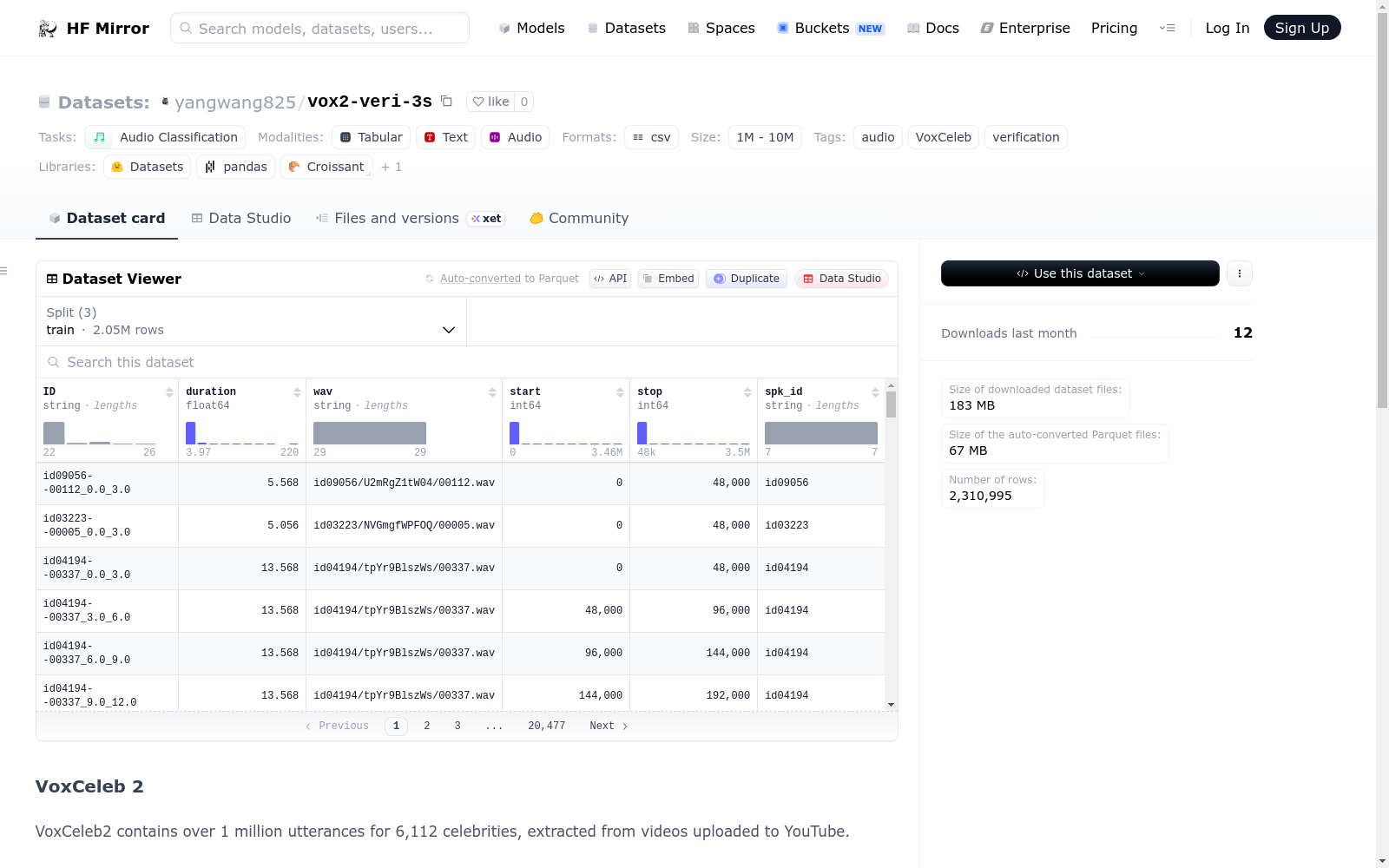Click the Audio Classification task tag
This screenshot has height=868, width=1389.
coord(165,137)
